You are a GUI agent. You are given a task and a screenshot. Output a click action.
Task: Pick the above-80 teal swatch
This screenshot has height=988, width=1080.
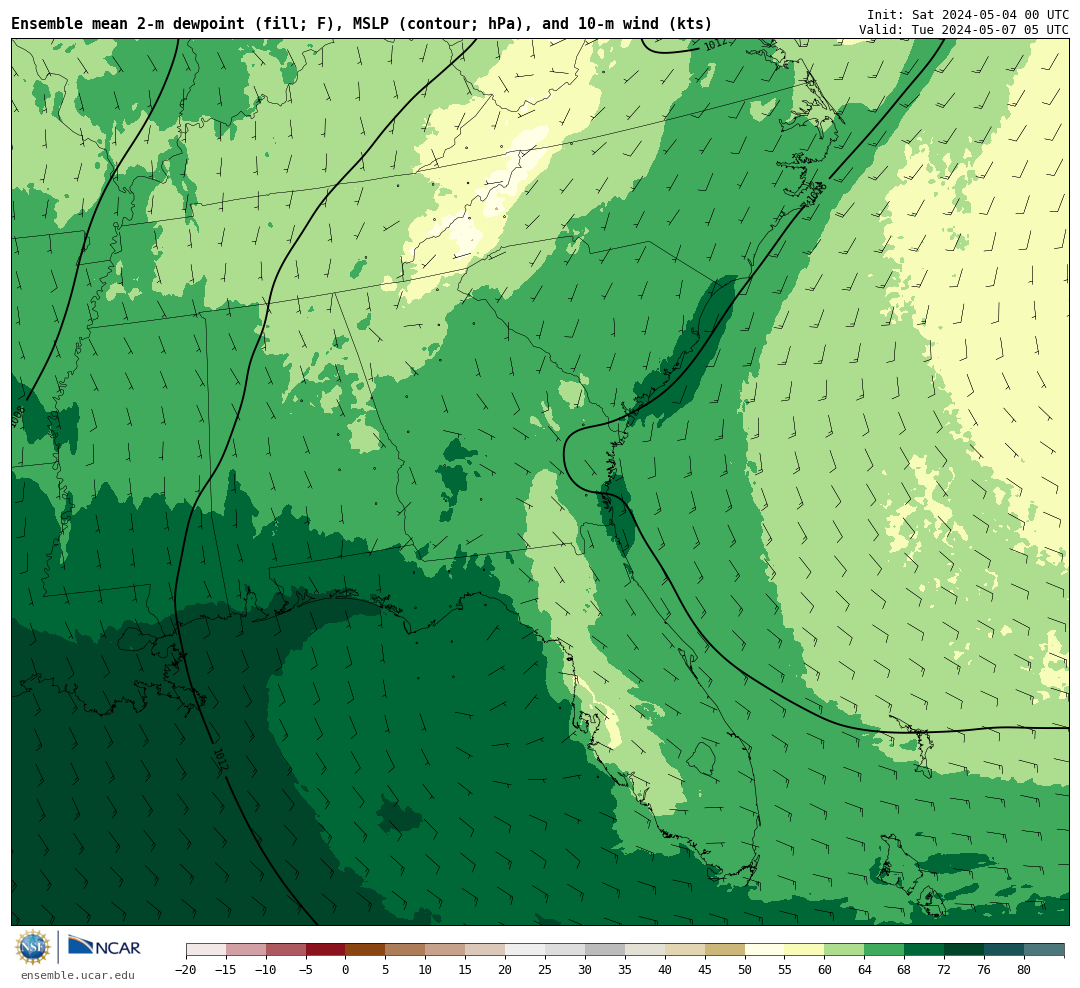pos(1045,950)
